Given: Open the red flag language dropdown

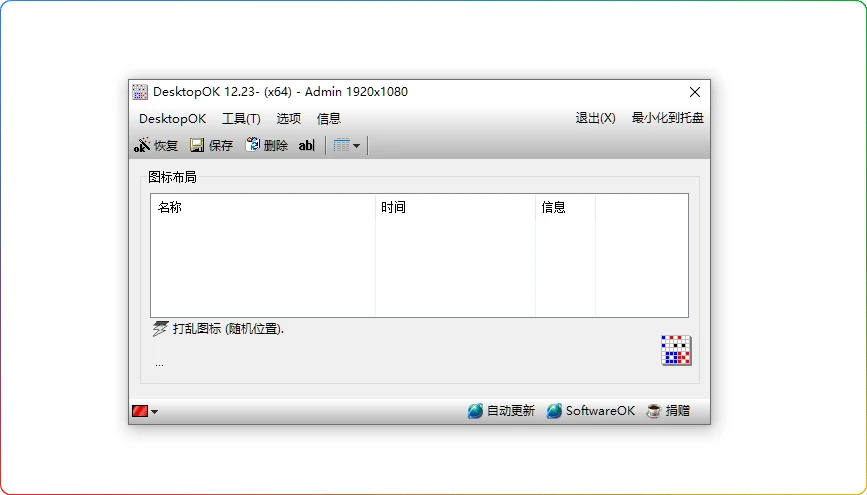Looking at the screenshot, I should click(x=145, y=411).
